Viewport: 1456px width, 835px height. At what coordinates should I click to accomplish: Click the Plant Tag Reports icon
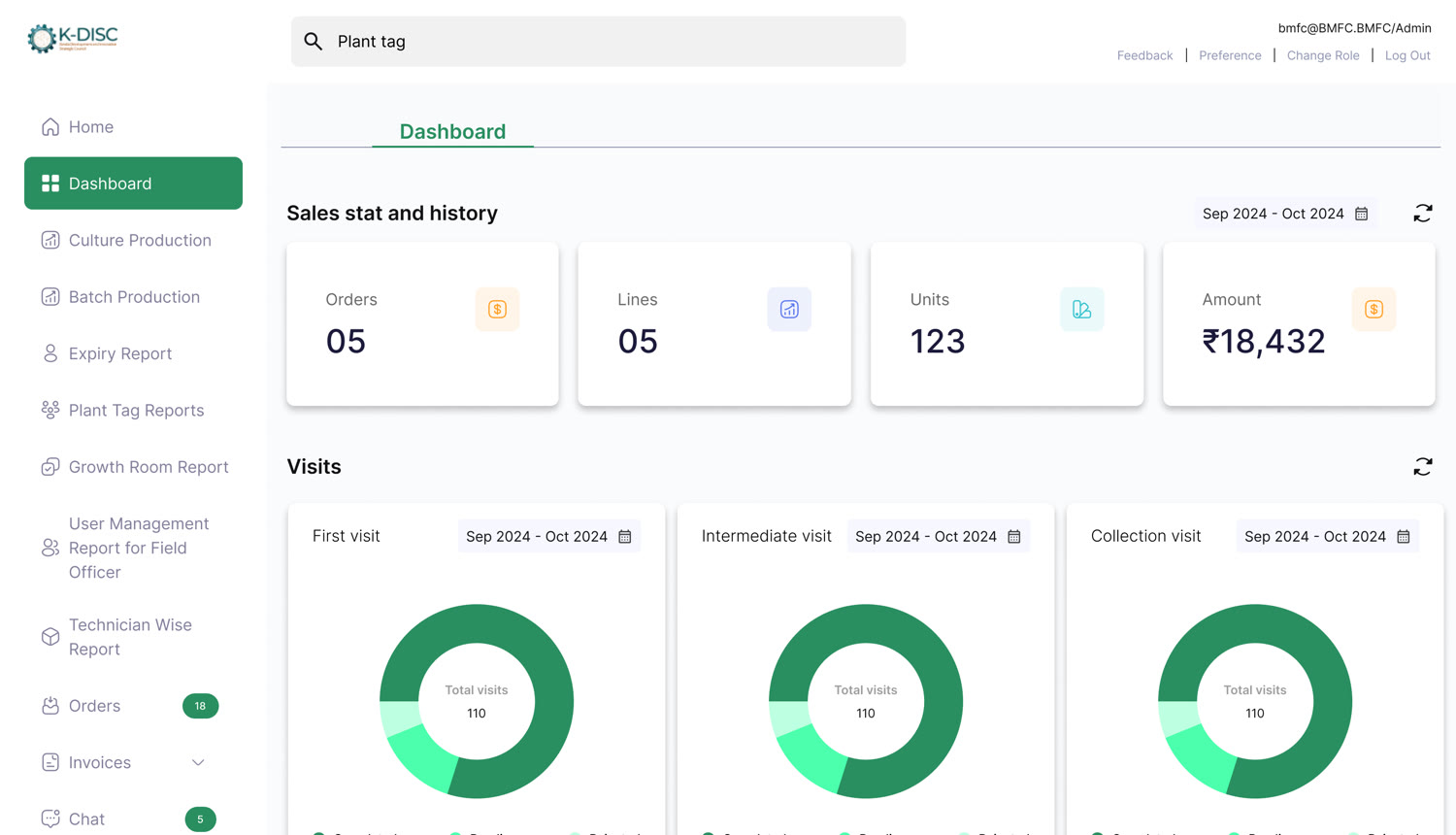[50, 410]
